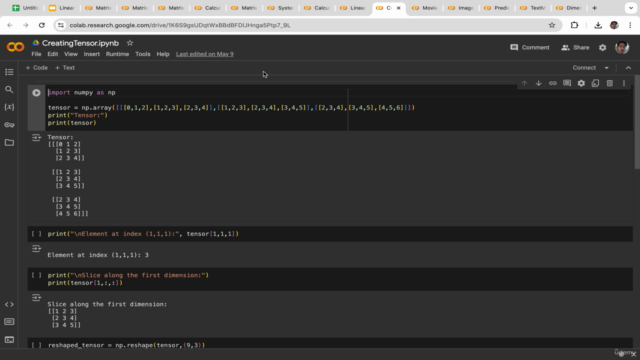
Task: Click the np.array tensor code line
Action: [231, 108]
